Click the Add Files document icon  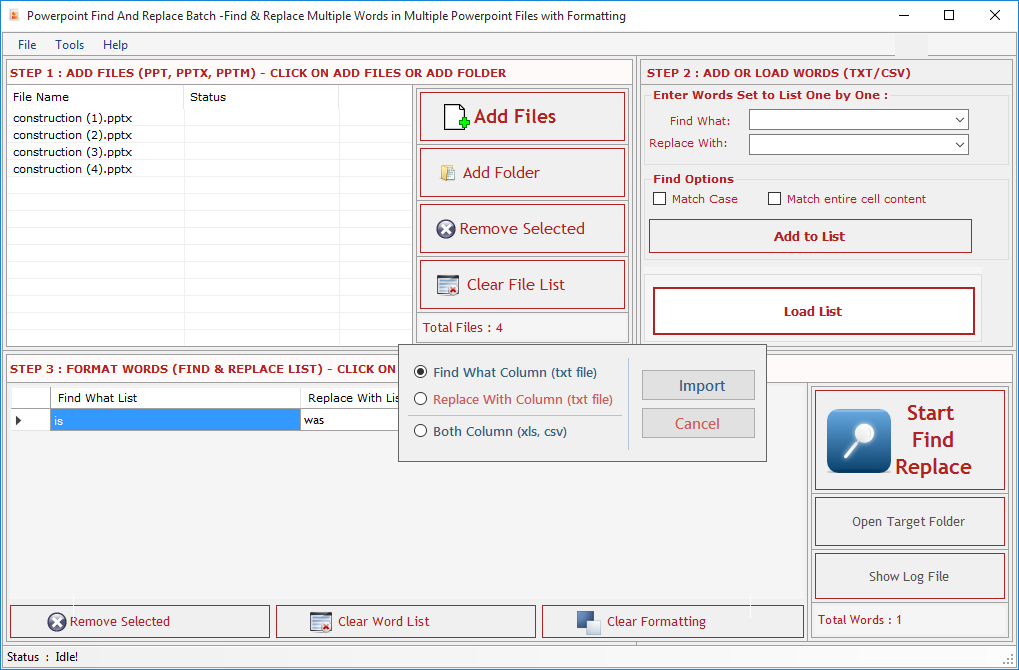(x=456, y=117)
